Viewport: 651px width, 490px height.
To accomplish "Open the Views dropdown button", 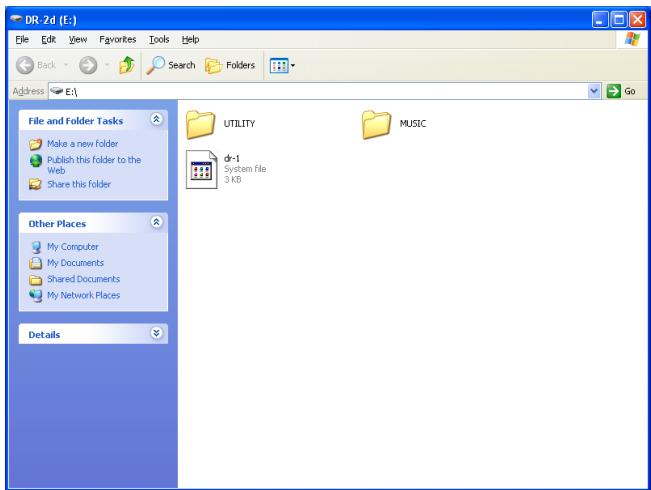I will click(286, 66).
